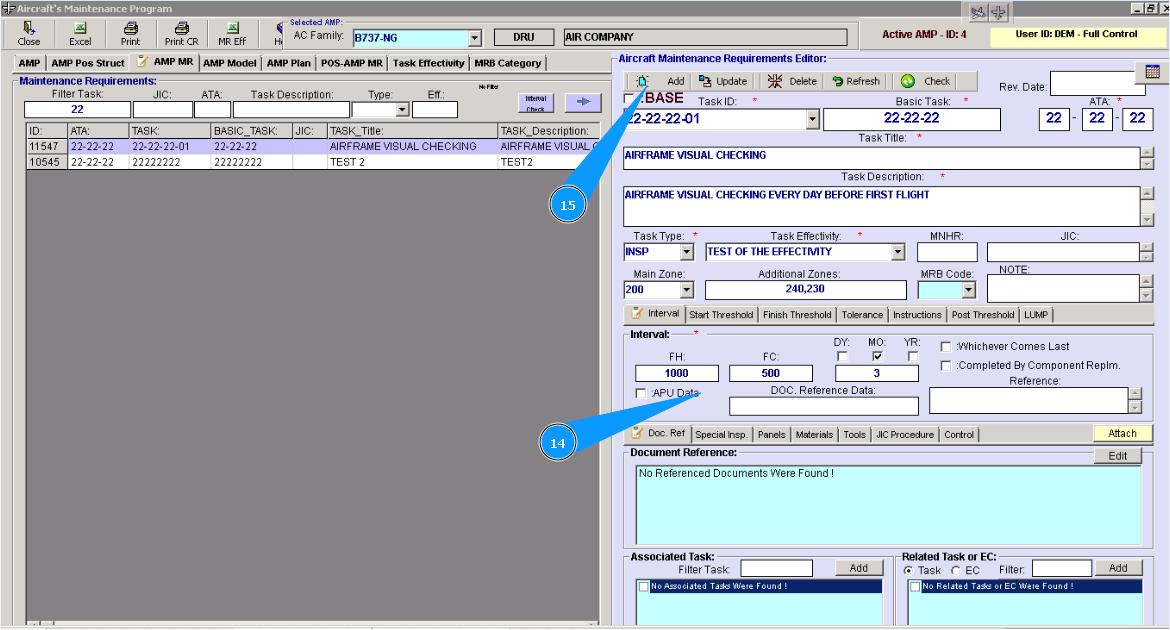This screenshot has width=1170, height=630.
Task: Click the Associated Task filter field
Action: (x=776, y=569)
